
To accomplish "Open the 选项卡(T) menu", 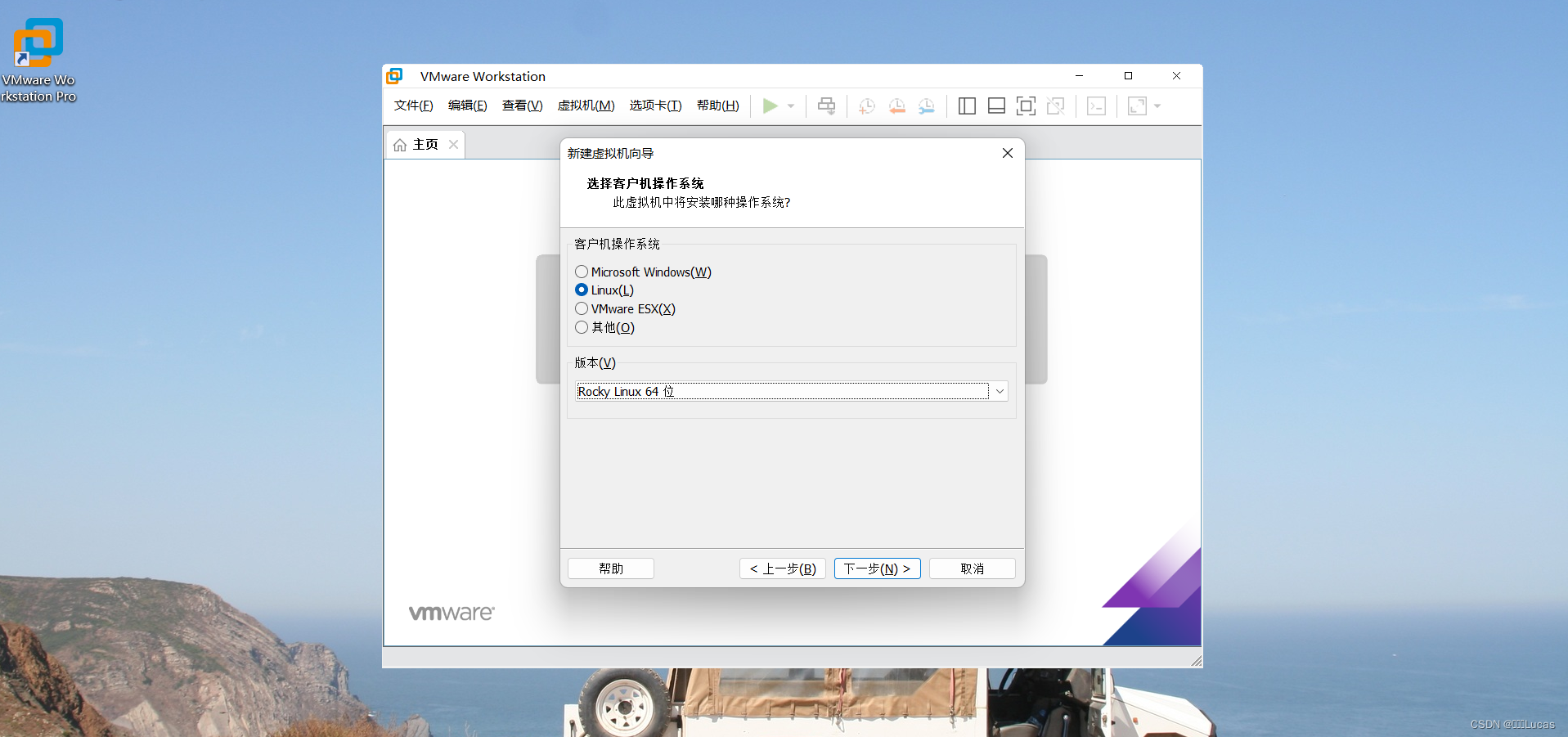I will coord(656,106).
